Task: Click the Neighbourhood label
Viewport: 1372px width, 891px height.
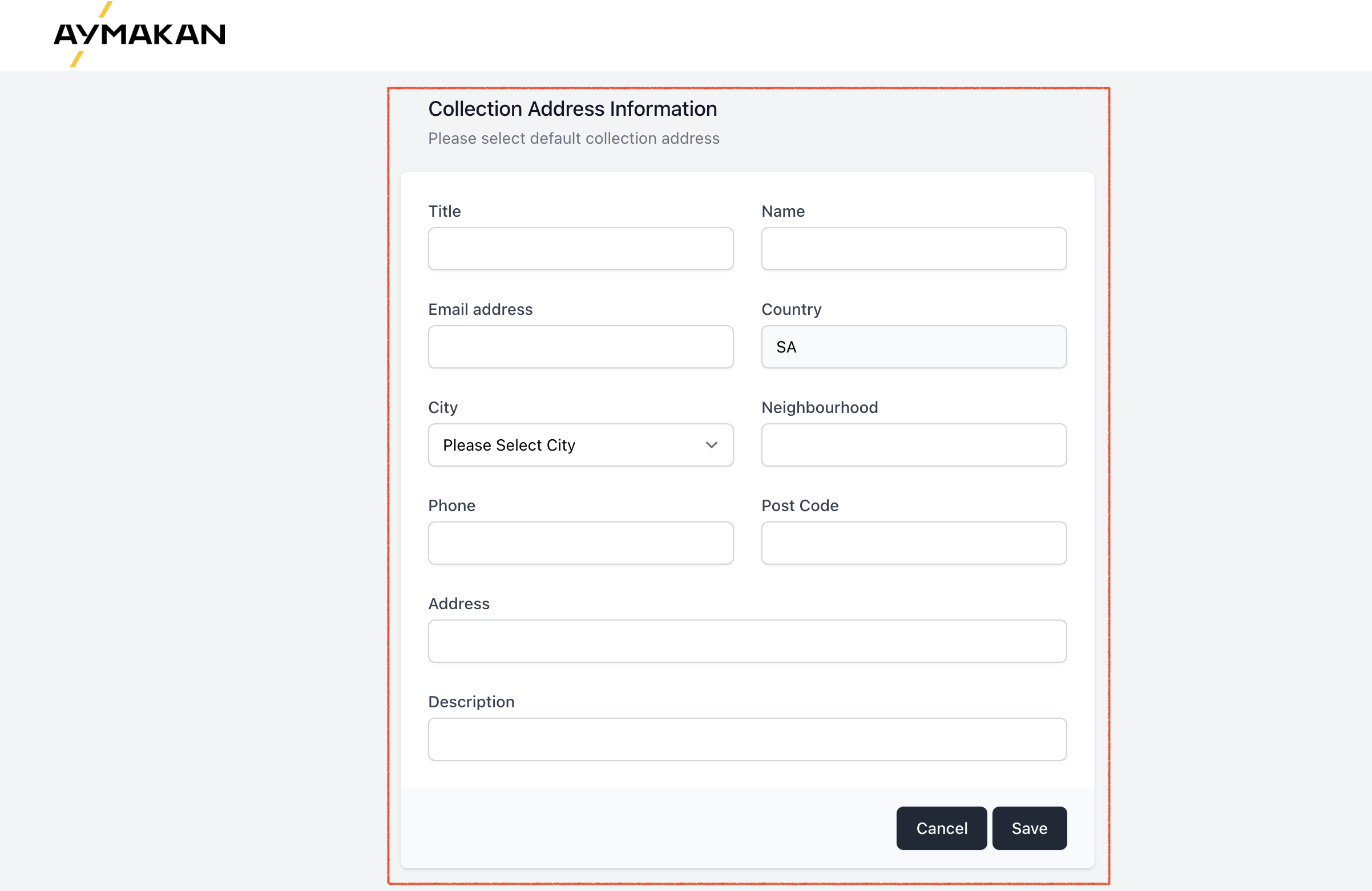Action: [820, 407]
